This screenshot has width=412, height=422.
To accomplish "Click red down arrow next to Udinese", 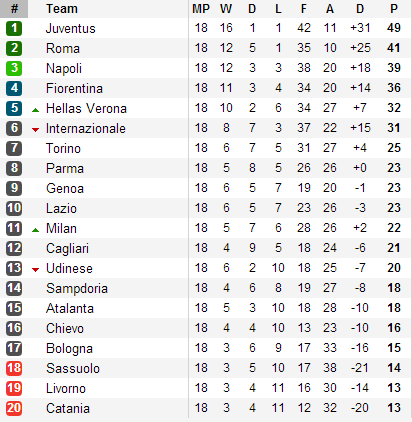I will (35, 270).
